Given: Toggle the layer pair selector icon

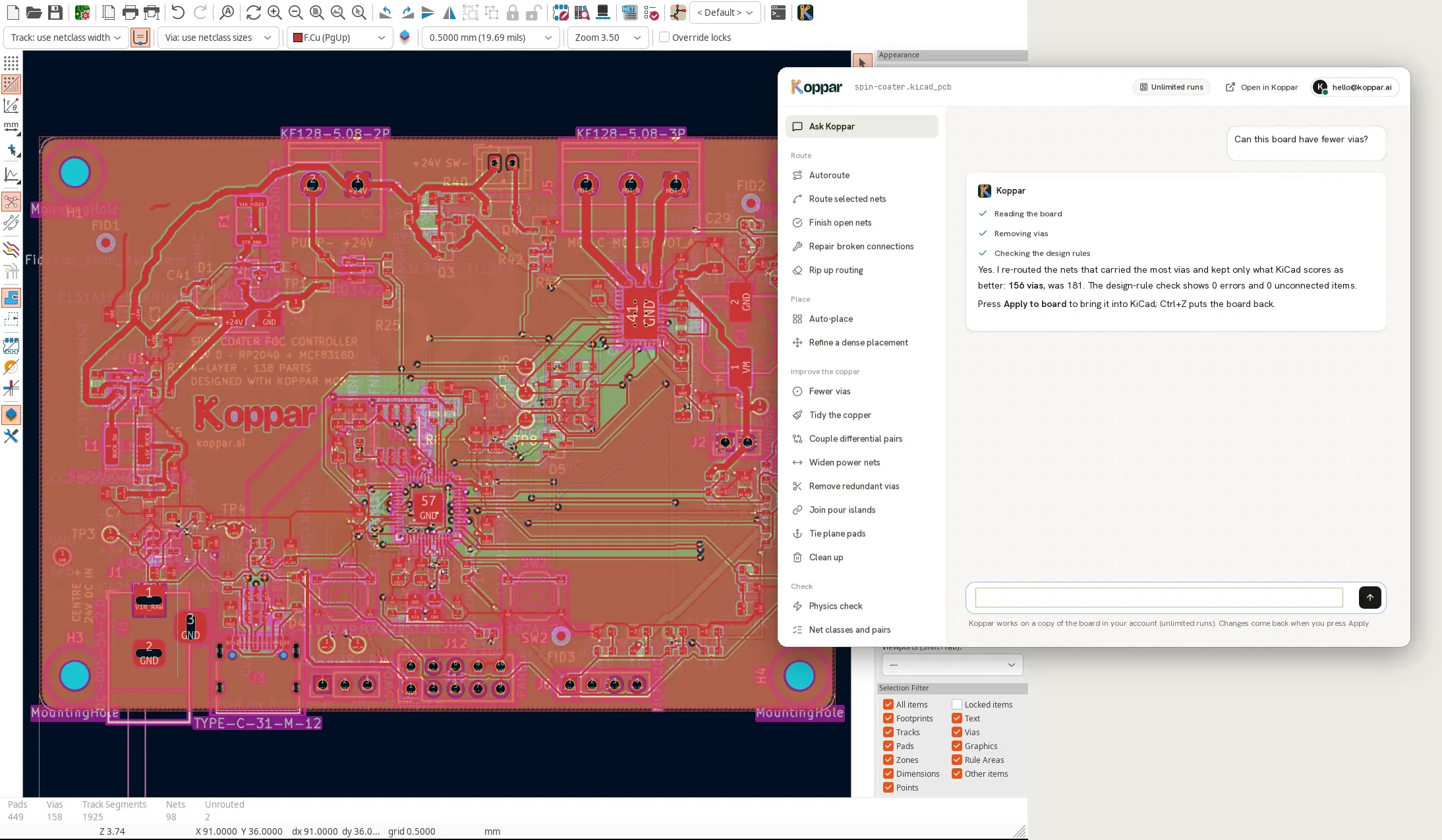Looking at the screenshot, I should point(405,38).
